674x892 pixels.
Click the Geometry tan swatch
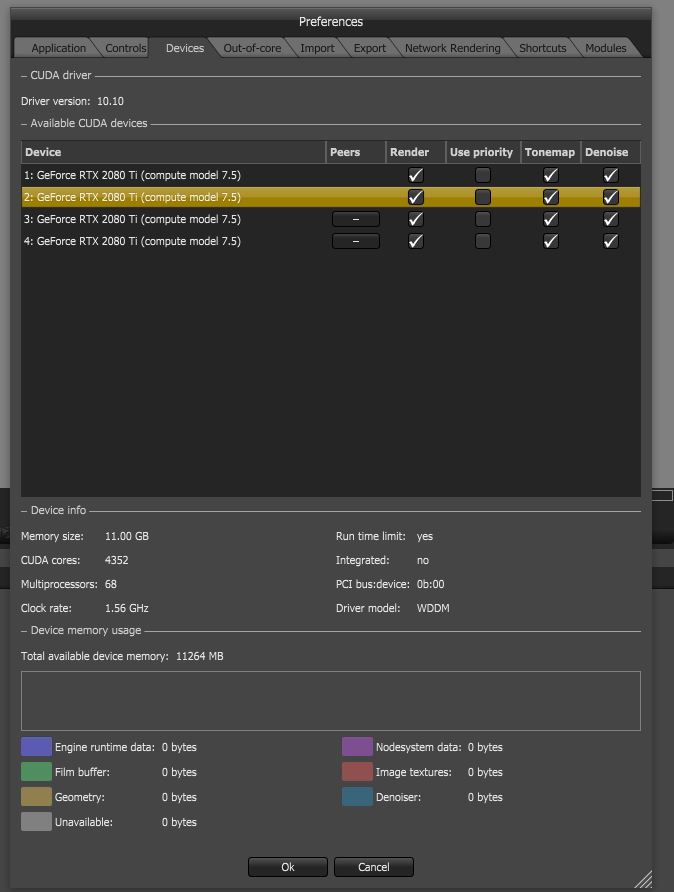[36, 797]
